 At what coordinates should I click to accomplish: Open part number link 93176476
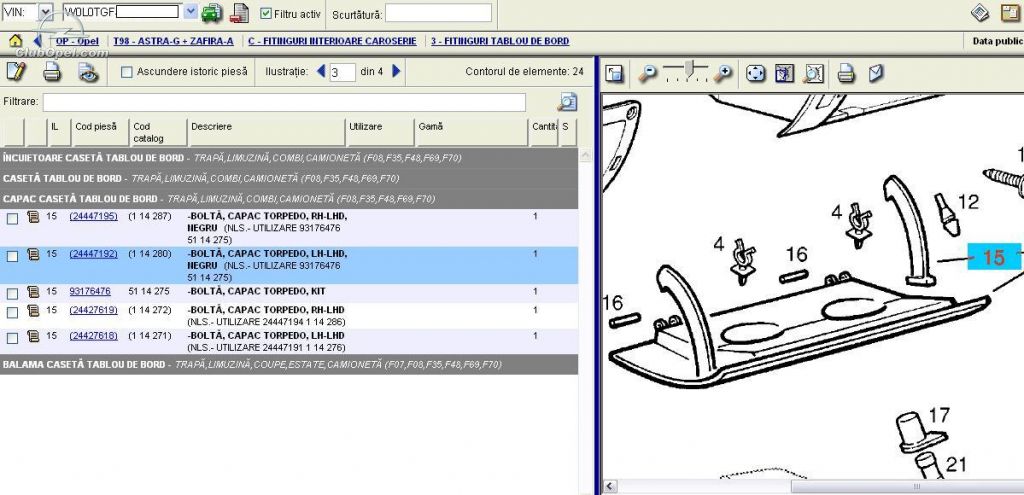click(90, 291)
